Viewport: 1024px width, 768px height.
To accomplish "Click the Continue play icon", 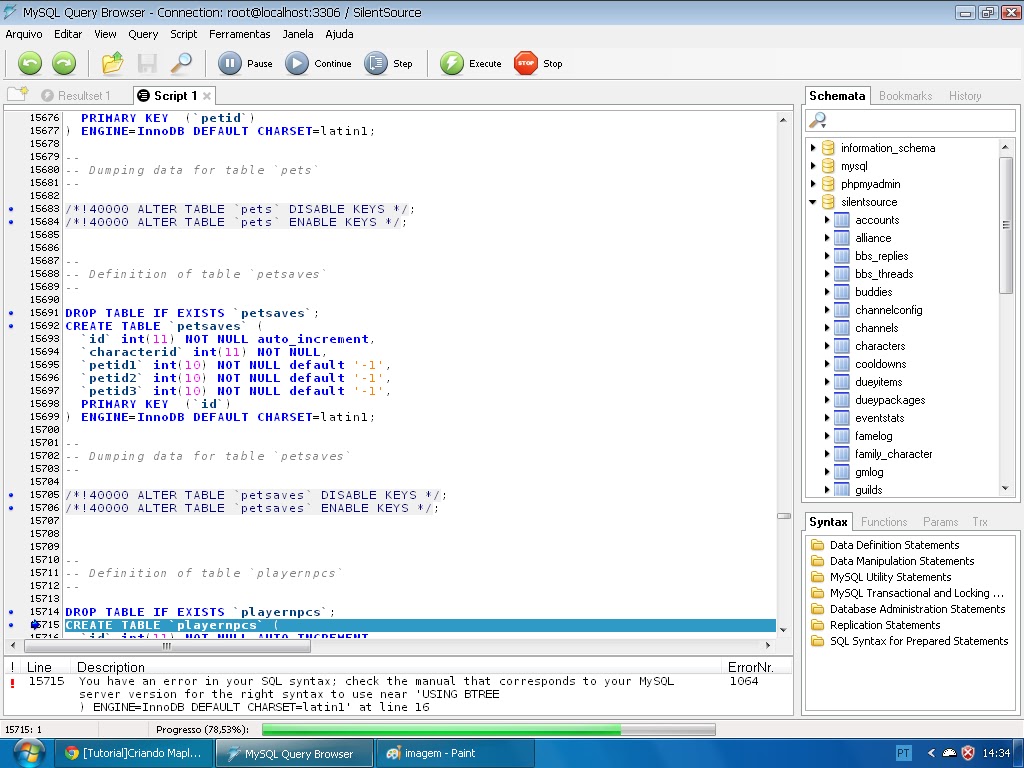I will point(297,64).
